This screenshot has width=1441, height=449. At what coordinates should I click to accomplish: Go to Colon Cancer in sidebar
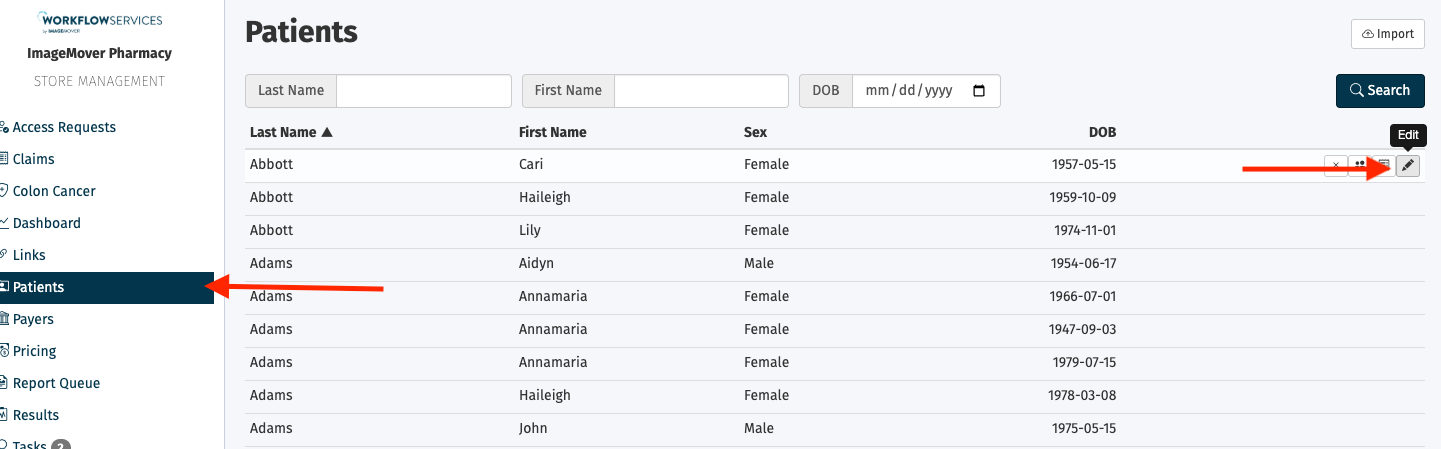(54, 191)
